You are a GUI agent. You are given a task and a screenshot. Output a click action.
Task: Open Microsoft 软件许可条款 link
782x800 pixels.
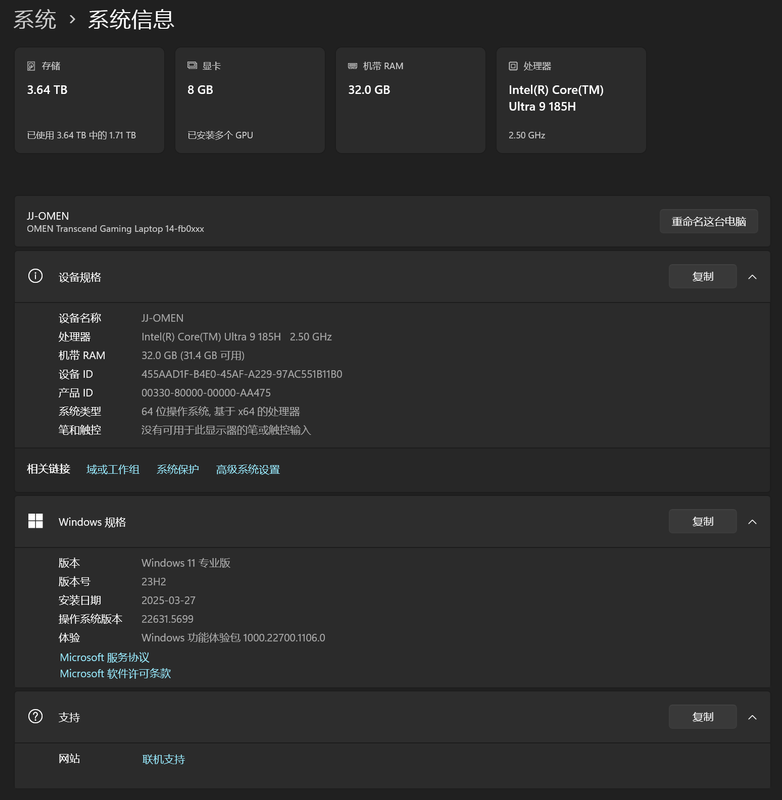[115, 674]
